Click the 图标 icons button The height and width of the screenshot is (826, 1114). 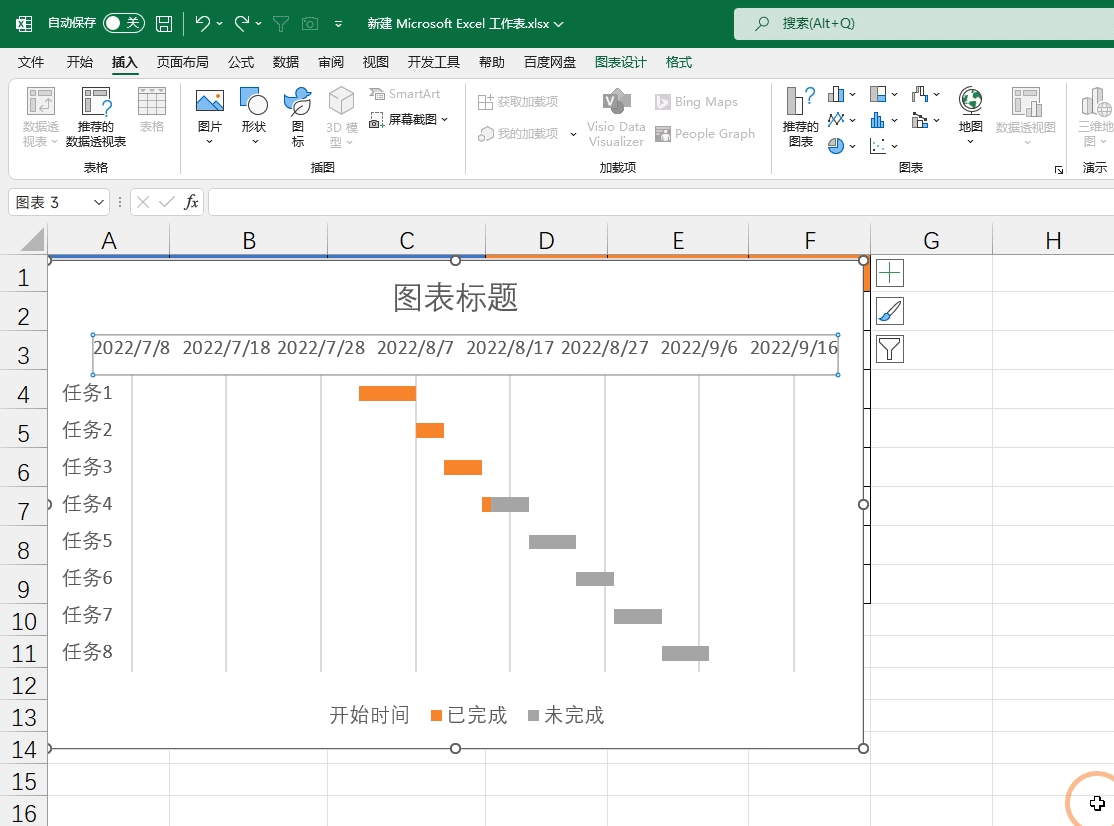pos(298,116)
